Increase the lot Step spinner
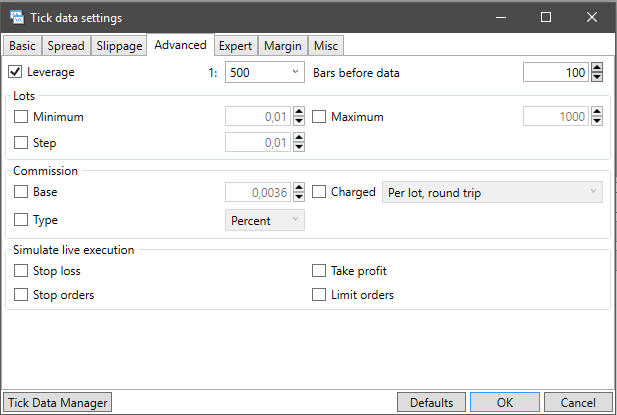 click(x=299, y=138)
